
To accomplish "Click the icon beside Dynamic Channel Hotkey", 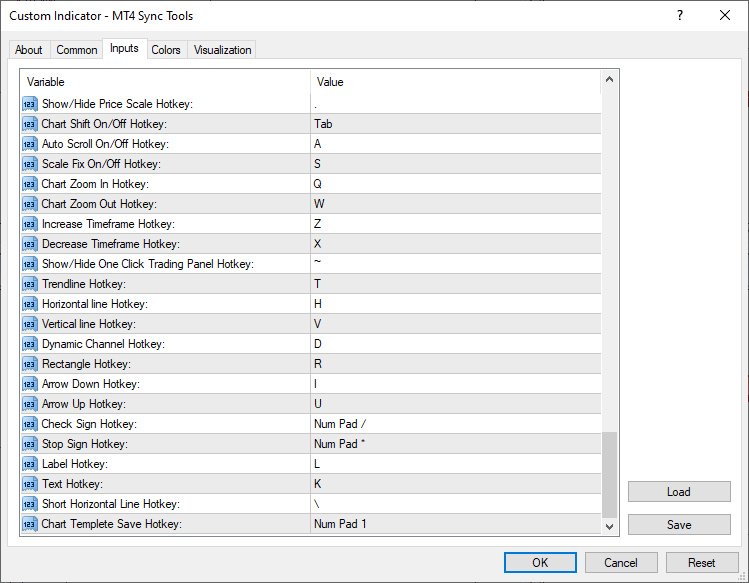I will pyautogui.click(x=30, y=345).
